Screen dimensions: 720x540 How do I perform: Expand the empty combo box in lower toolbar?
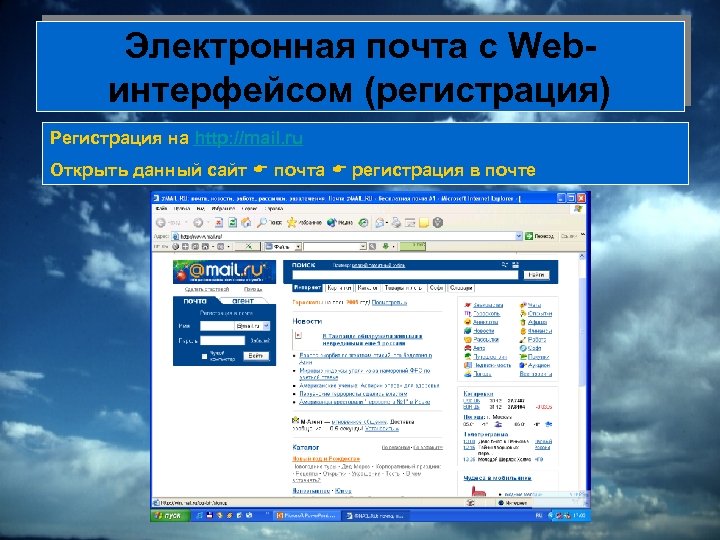(x=363, y=247)
